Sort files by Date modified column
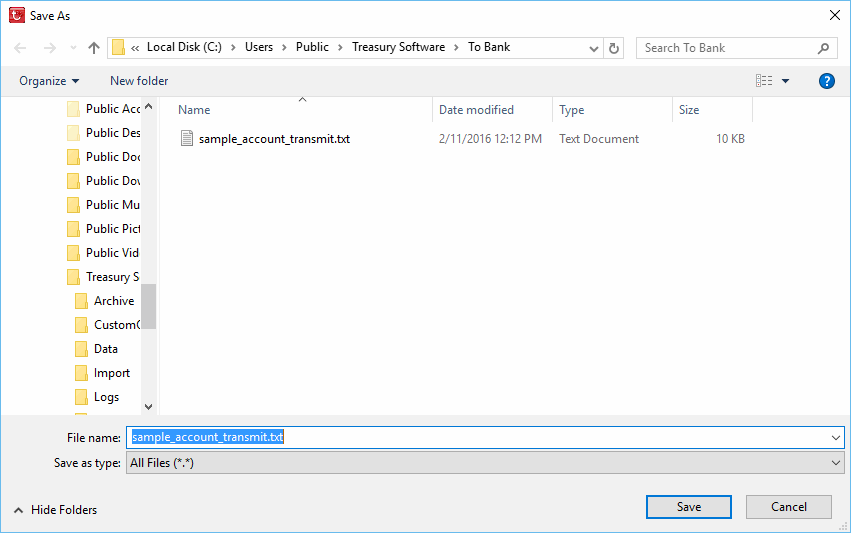The height and width of the screenshot is (533, 851). [x=476, y=110]
